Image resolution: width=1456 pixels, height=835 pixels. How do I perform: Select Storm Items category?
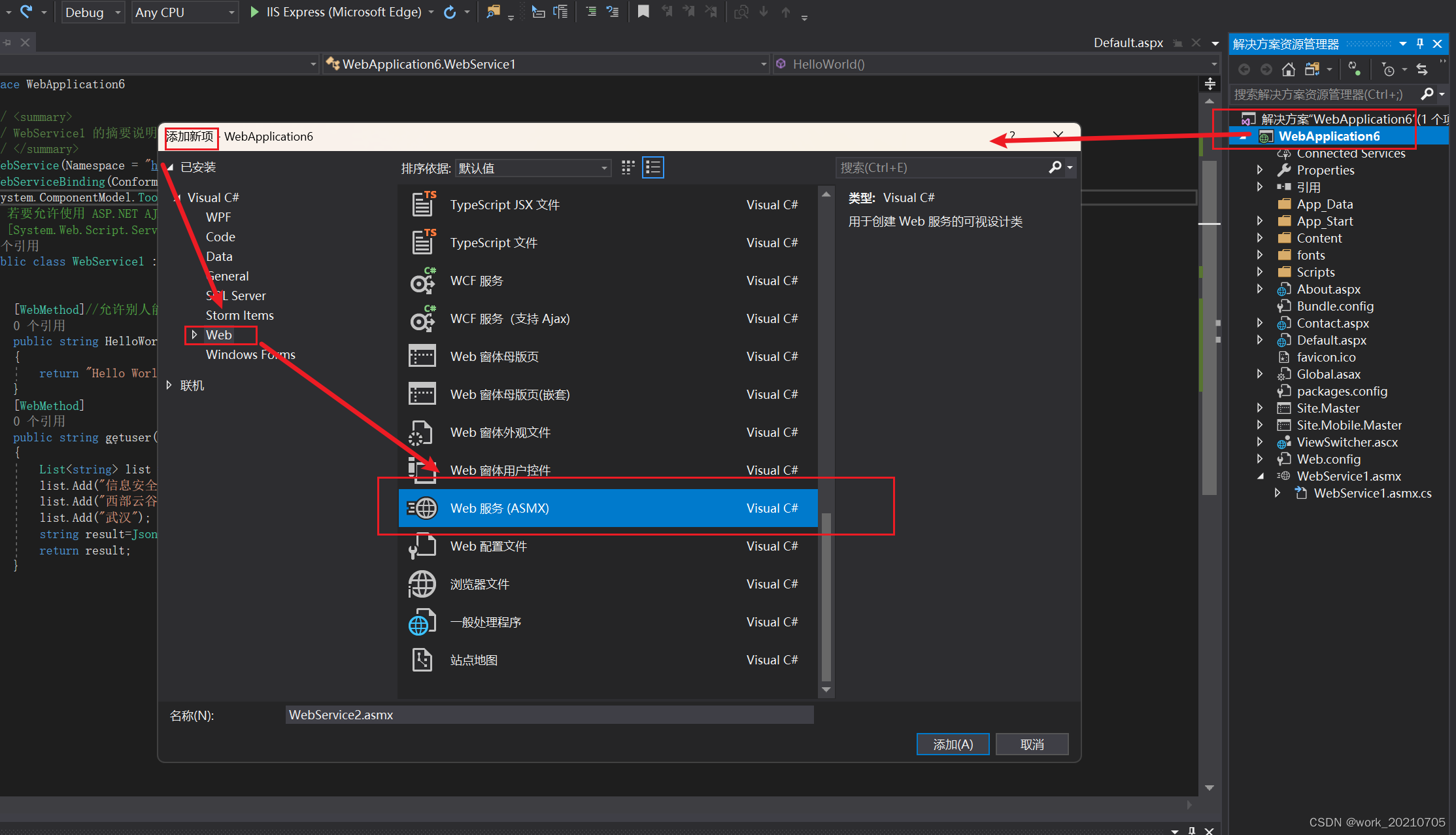click(x=239, y=315)
